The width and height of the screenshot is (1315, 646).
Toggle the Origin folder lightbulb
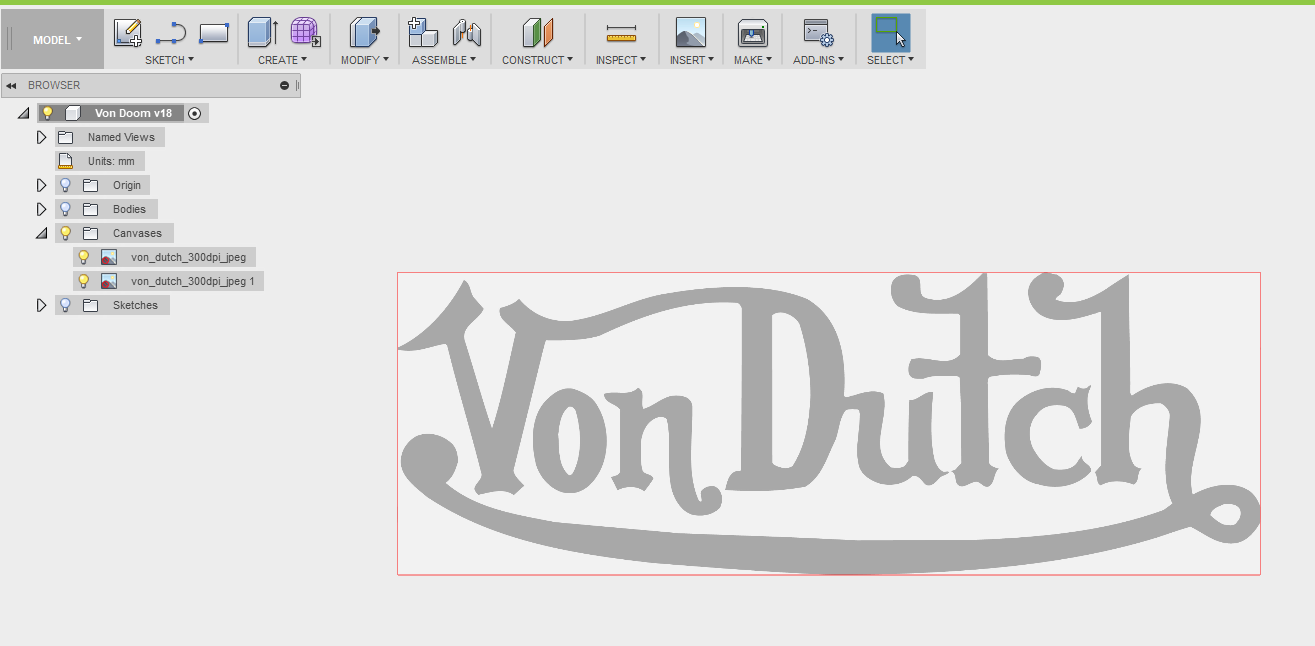66,185
